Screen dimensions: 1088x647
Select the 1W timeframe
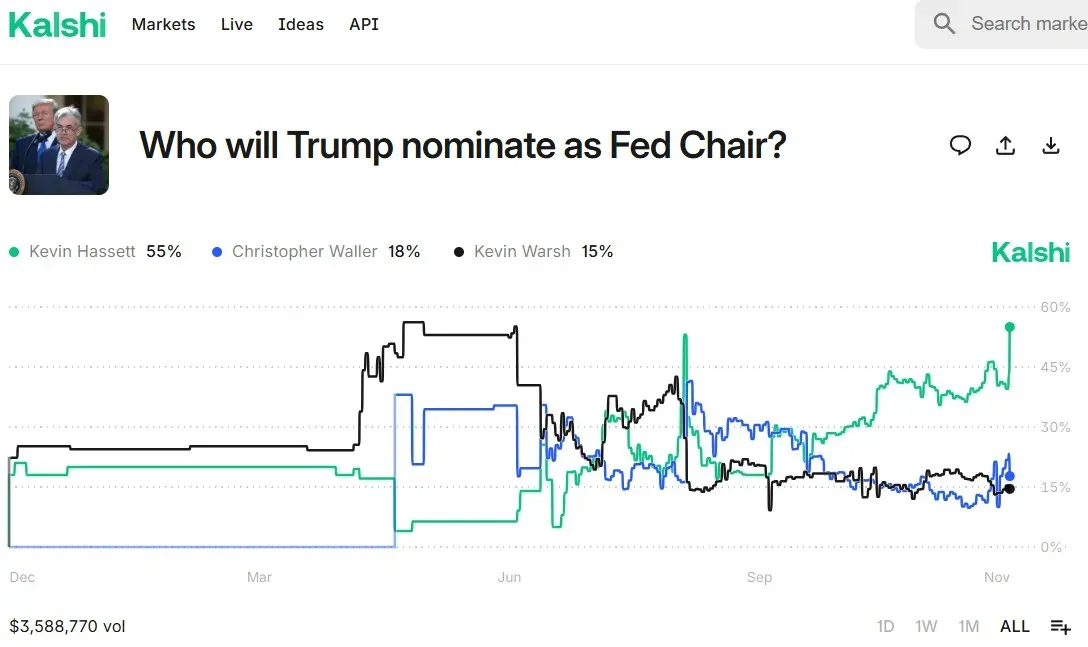tap(926, 625)
